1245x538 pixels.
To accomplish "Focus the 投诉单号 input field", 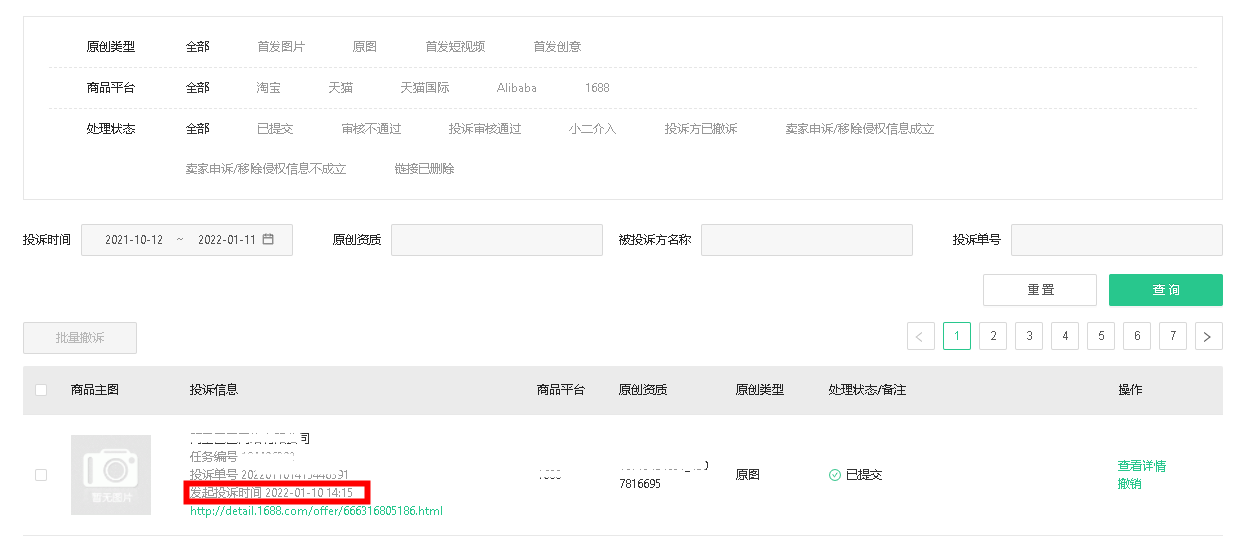I will click(x=1116, y=240).
